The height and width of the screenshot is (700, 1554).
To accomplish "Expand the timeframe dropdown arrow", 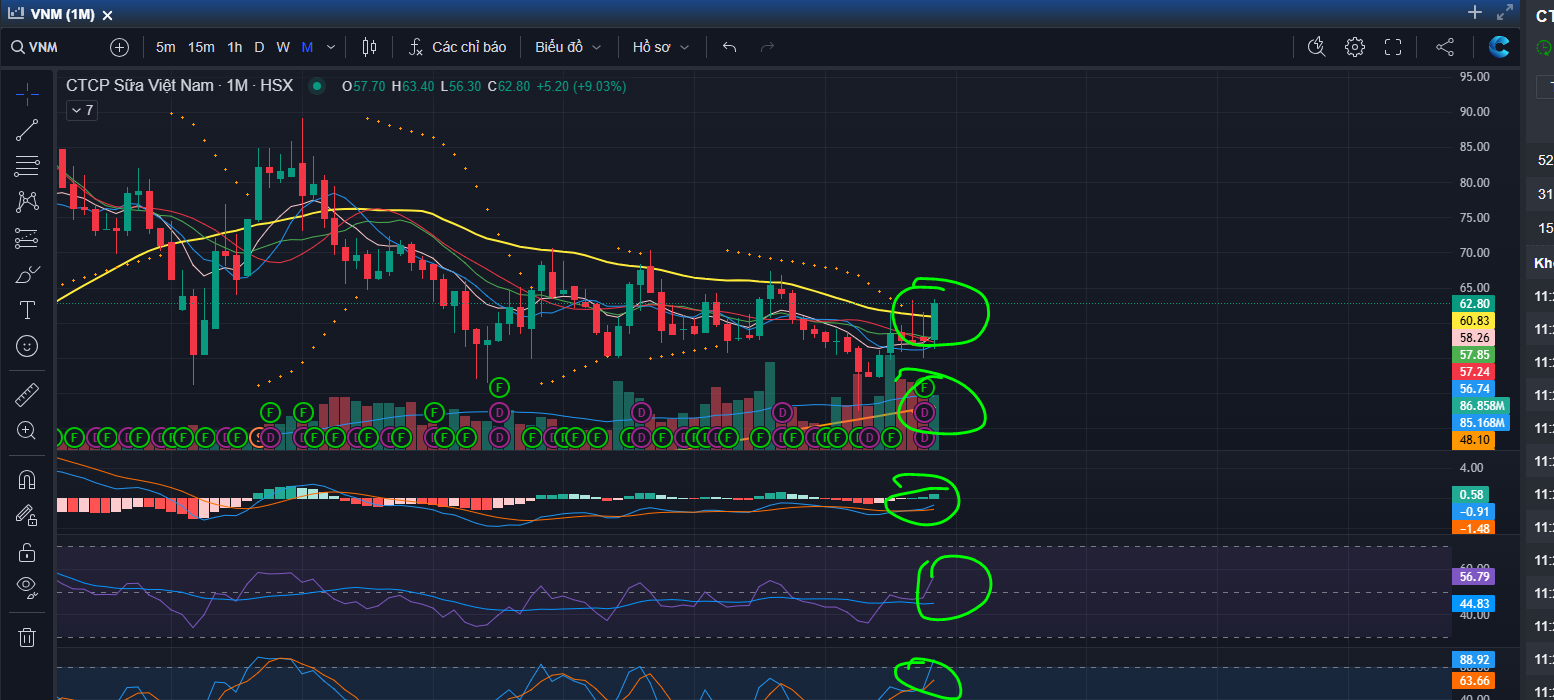I will (x=332, y=47).
